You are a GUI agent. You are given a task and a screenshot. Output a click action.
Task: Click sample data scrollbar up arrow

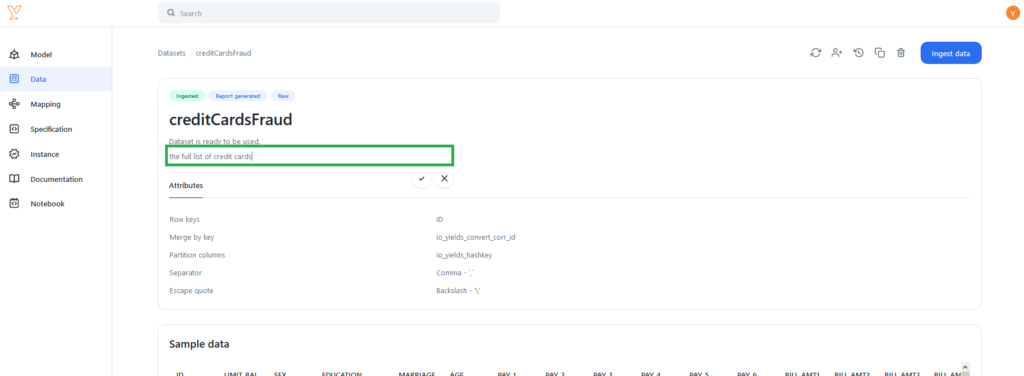965,368
